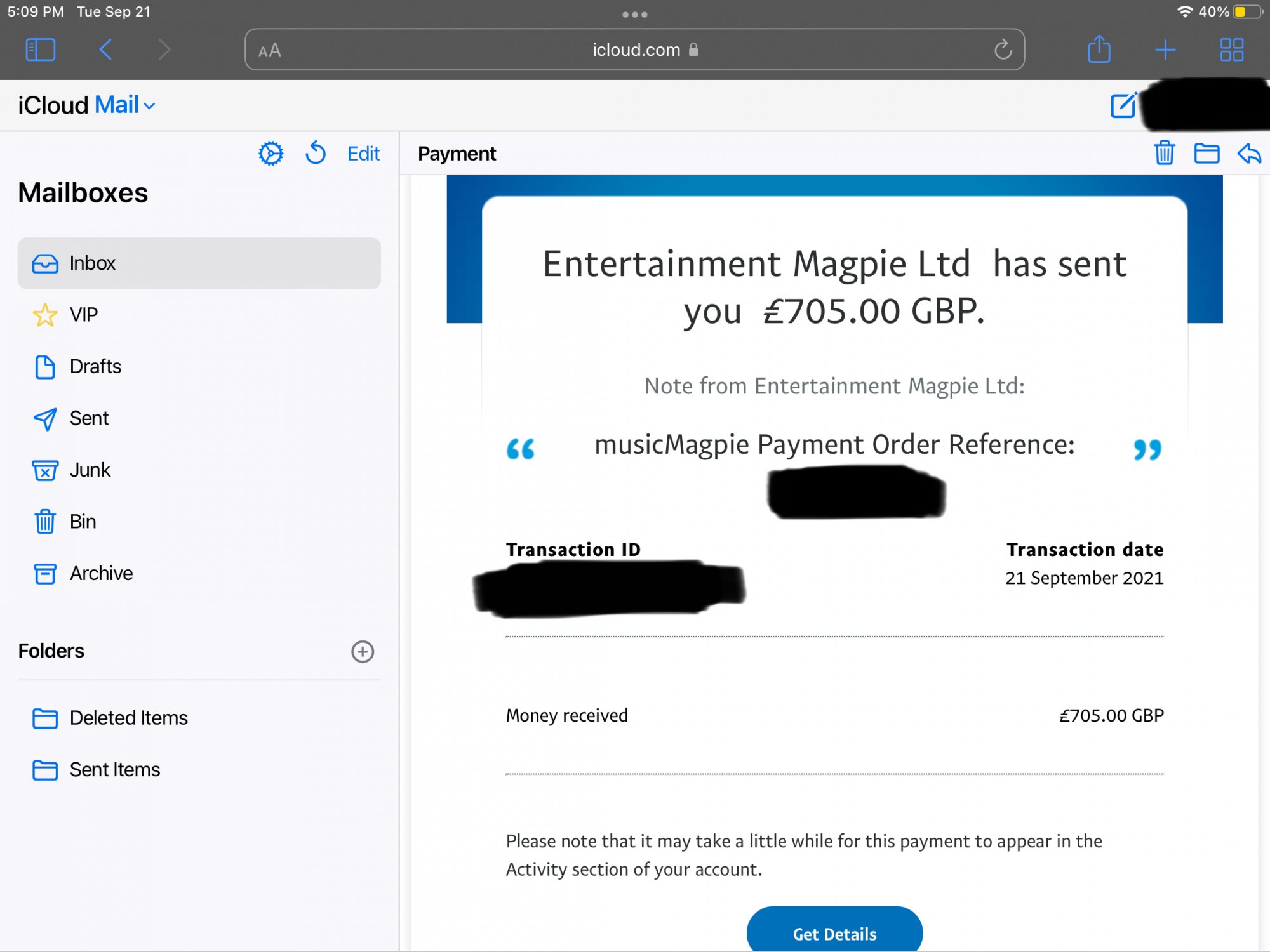Open the Junk mailbox
Viewport: 1270px width, 952px height.
[x=90, y=470]
